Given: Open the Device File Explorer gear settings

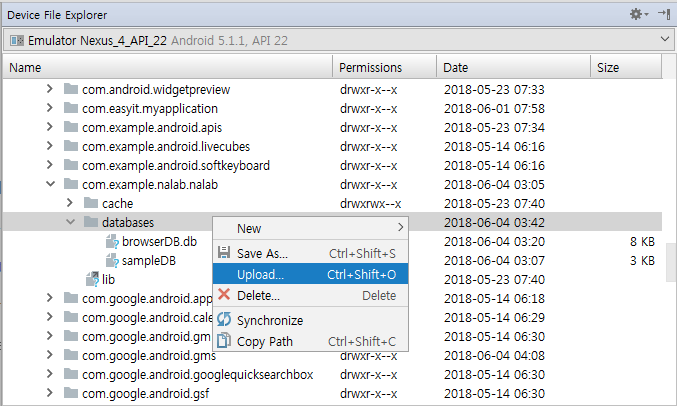Looking at the screenshot, I should pos(639,14).
